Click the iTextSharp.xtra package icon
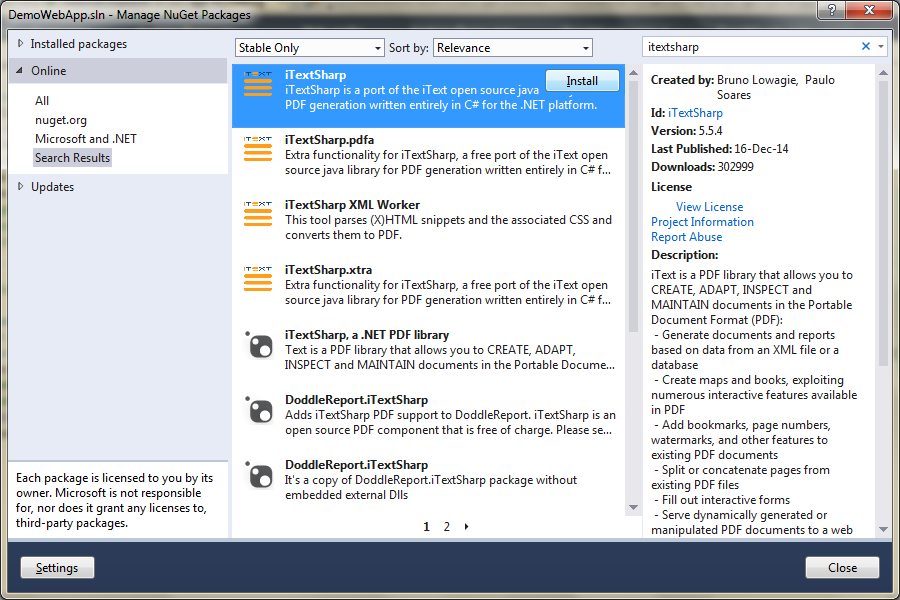This screenshot has width=900, height=600. pyautogui.click(x=258, y=278)
